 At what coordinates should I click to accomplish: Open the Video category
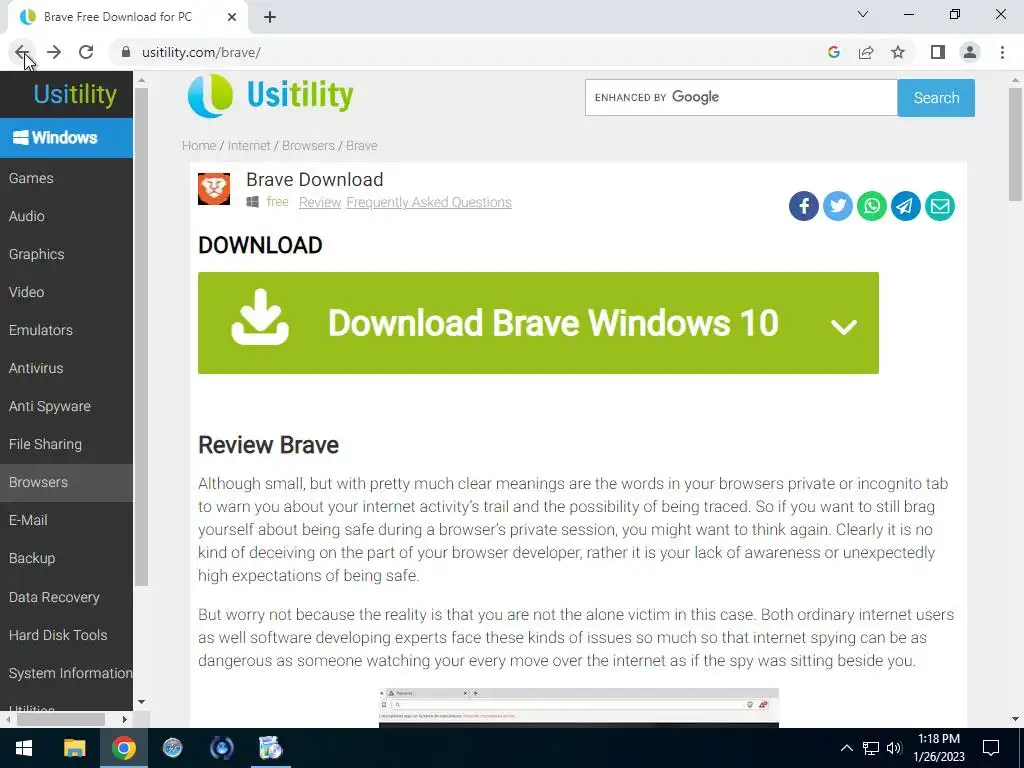(66, 292)
